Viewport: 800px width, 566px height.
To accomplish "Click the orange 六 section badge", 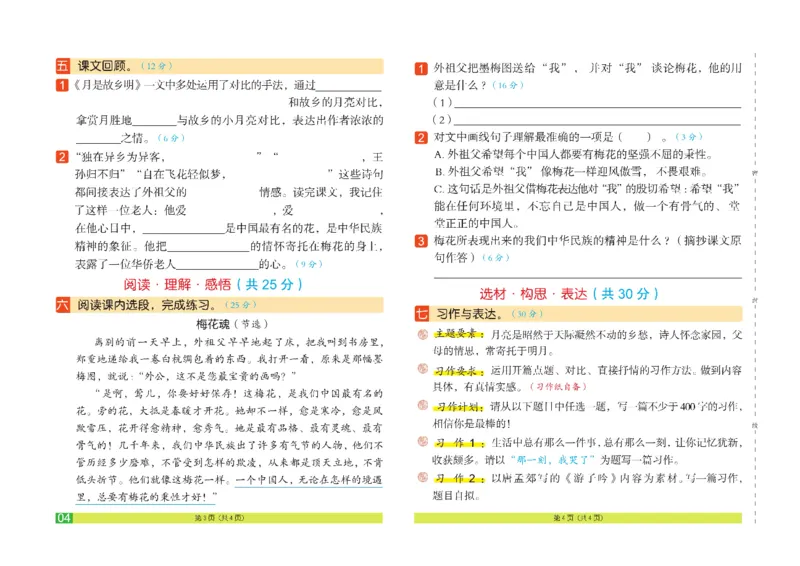I will pos(63,305).
